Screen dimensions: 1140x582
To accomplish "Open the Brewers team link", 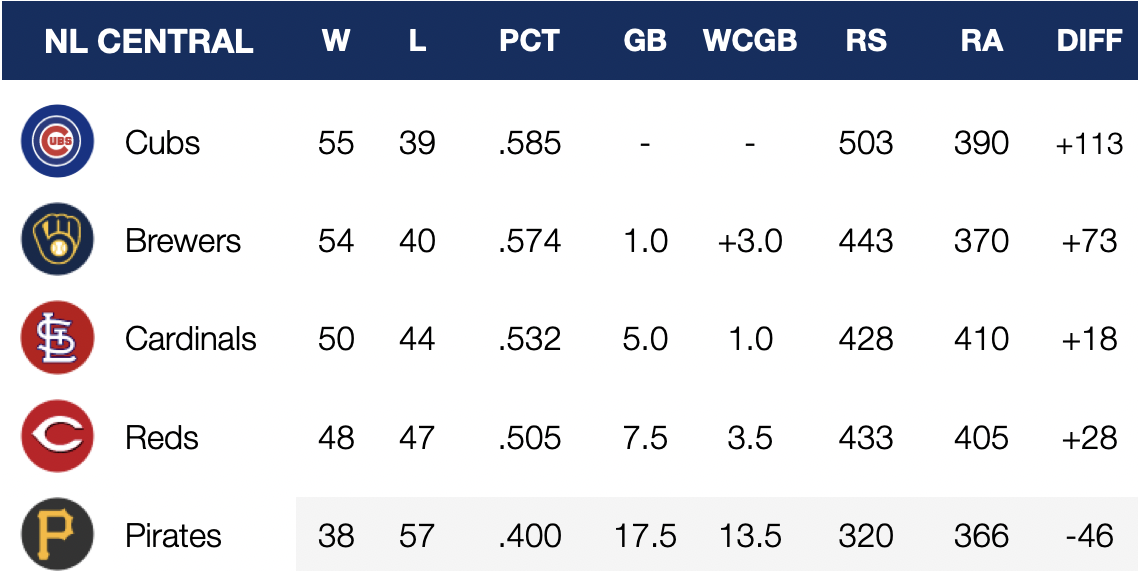I will coord(183,241).
